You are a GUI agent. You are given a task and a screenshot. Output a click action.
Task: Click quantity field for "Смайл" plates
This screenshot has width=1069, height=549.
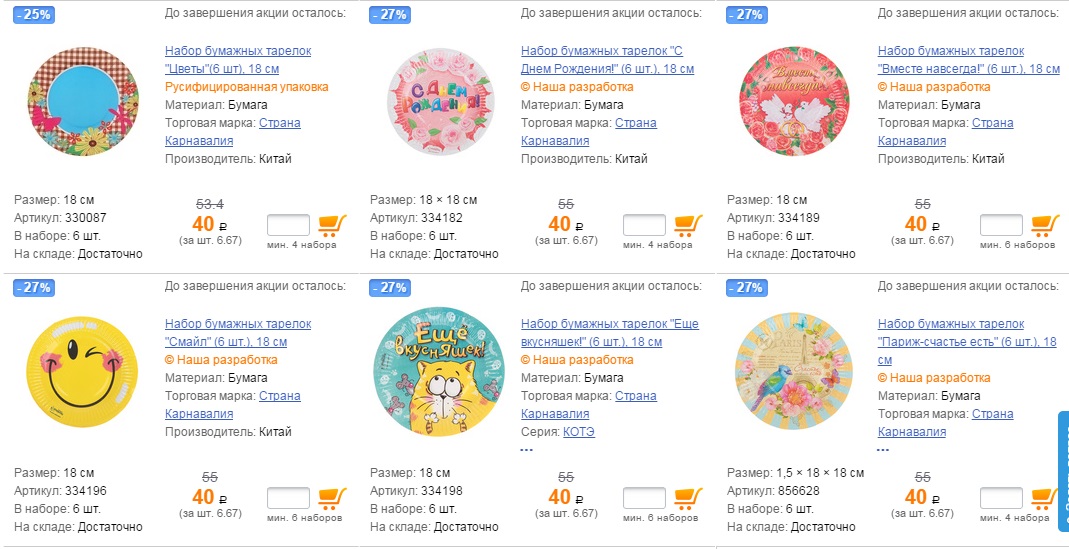click(289, 498)
